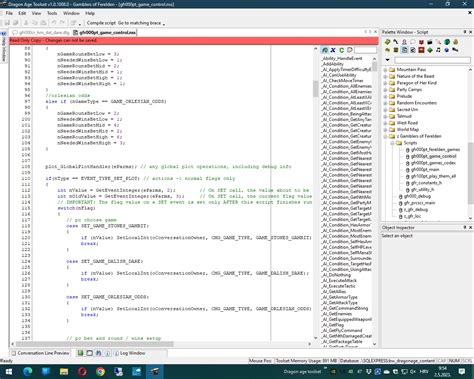Open File Explorer from the taskbar
The image size is (474, 379).
click(x=64, y=371)
